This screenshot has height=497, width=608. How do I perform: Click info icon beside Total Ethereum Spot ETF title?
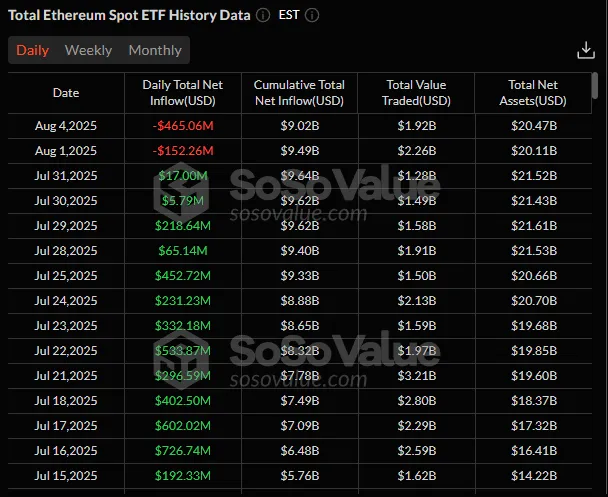[x=263, y=16]
